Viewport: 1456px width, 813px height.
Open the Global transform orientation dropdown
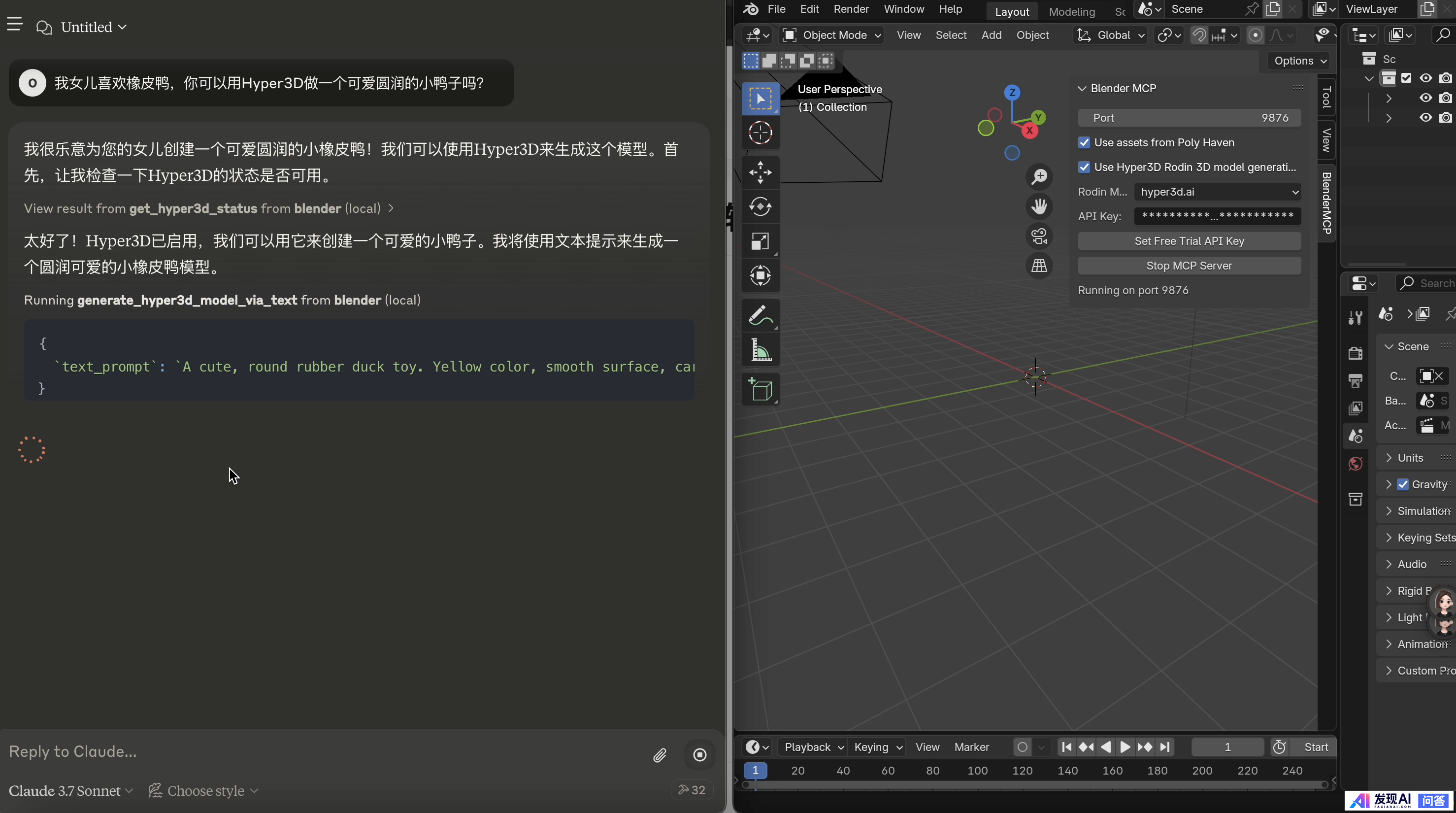pos(1110,35)
